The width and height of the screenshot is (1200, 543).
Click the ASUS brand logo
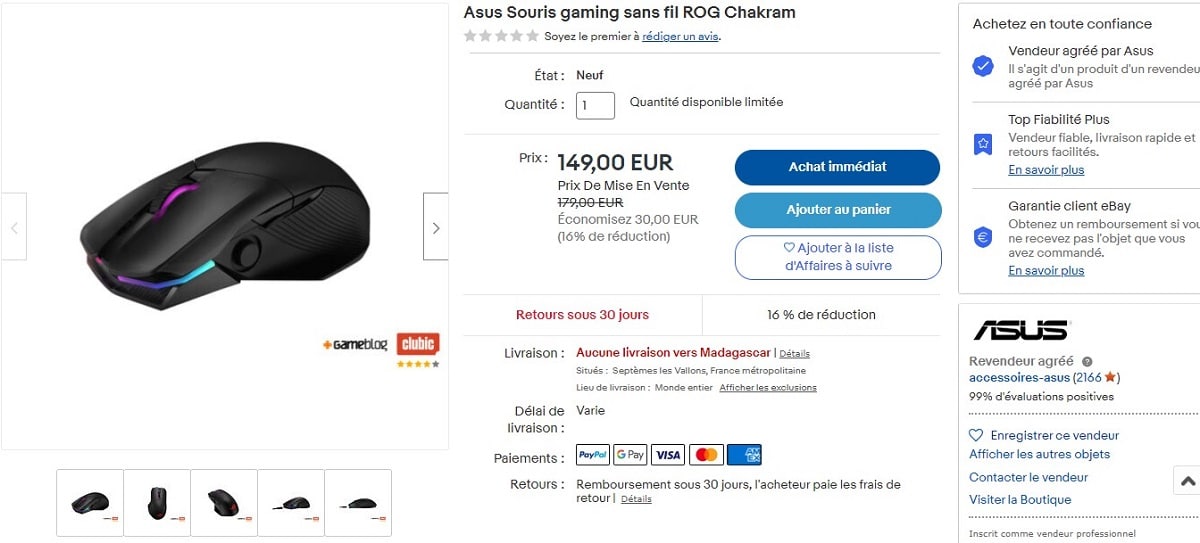pyautogui.click(x=1021, y=330)
